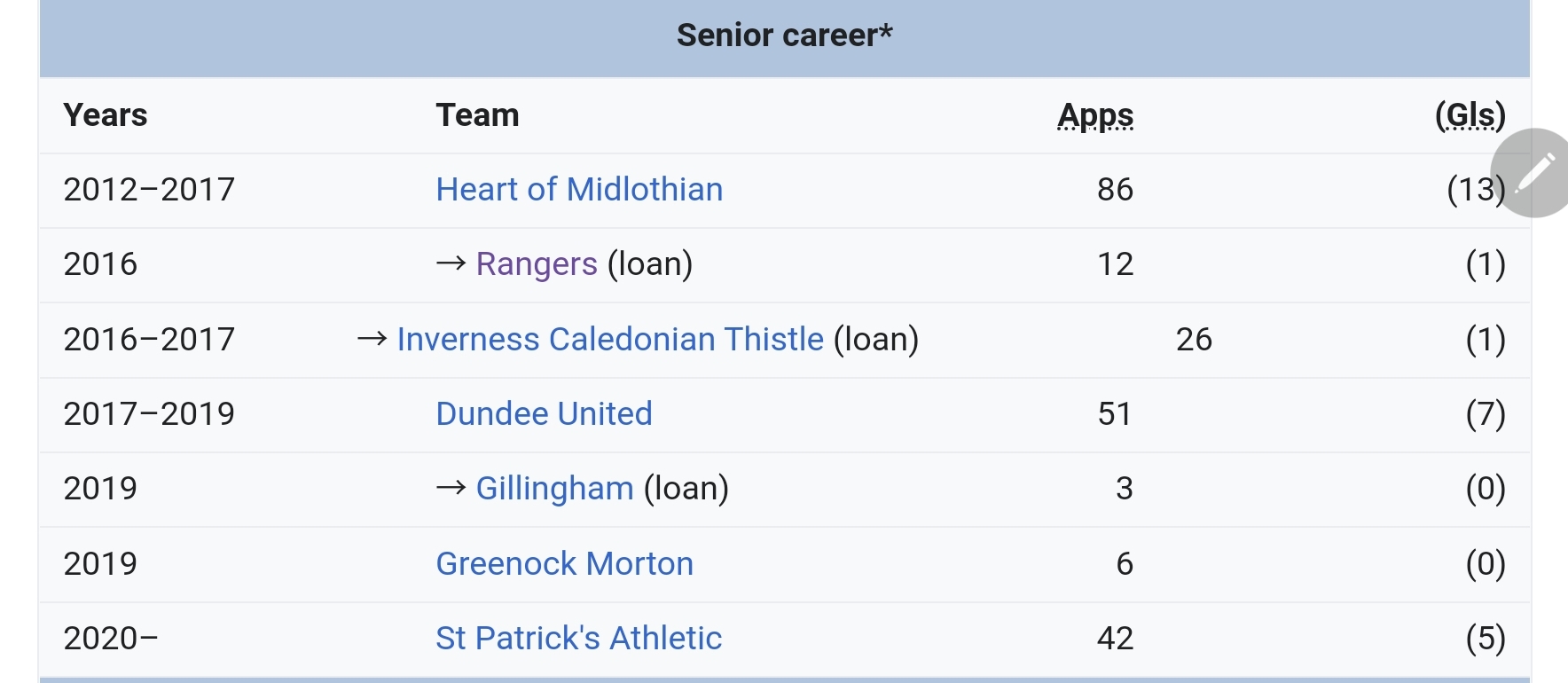Click the 42 appearances value

coord(1115,639)
